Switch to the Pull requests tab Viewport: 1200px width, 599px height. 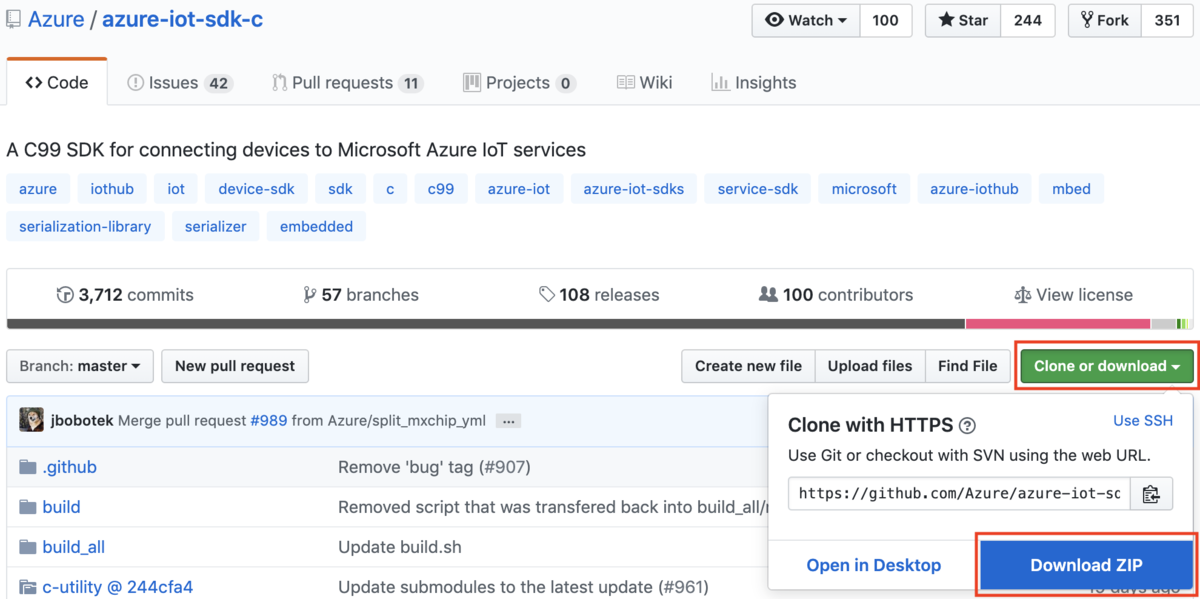346,83
